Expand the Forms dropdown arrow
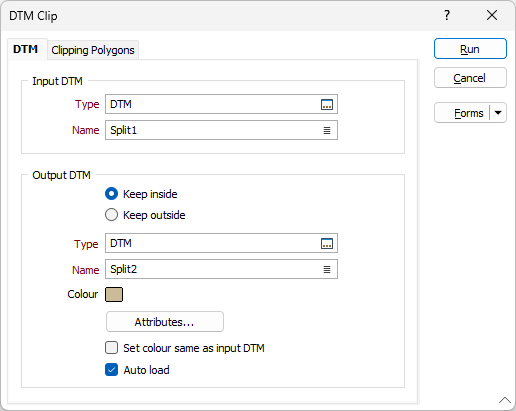This screenshot has width=516, height=411. (x=498, y=113)
